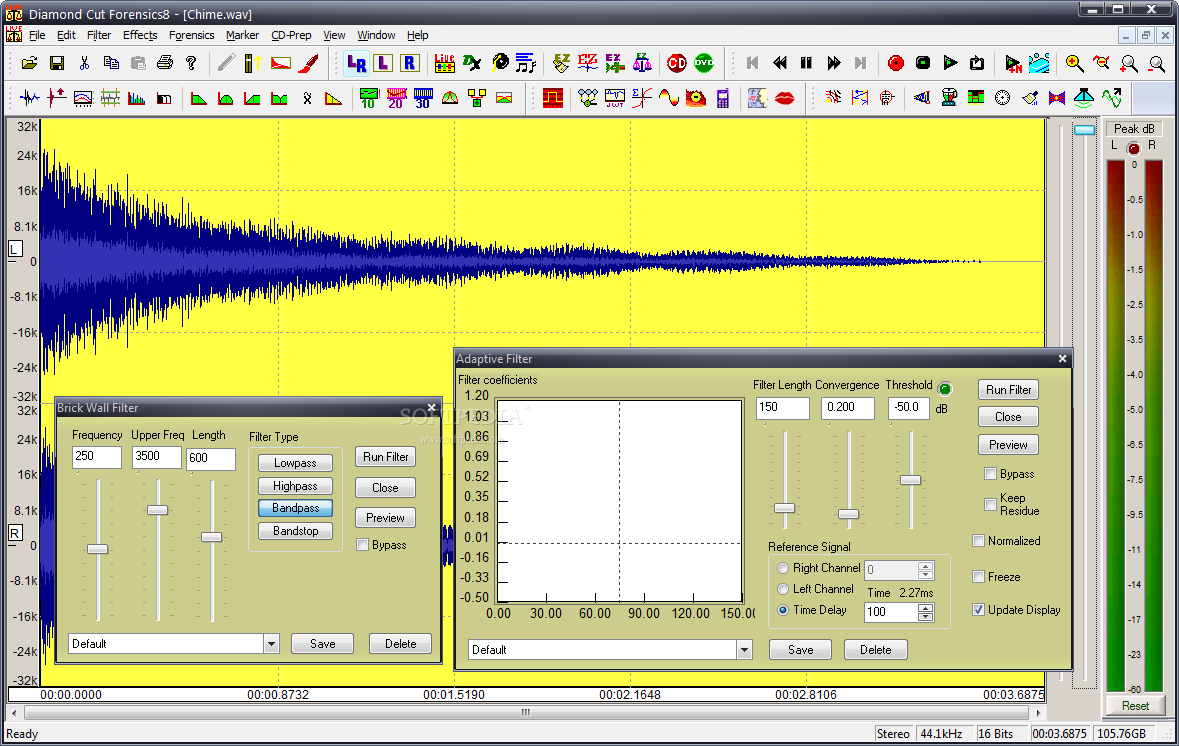Open help with the question mark icon
This screenshot has width=1179, height=746.
[191, 63]
